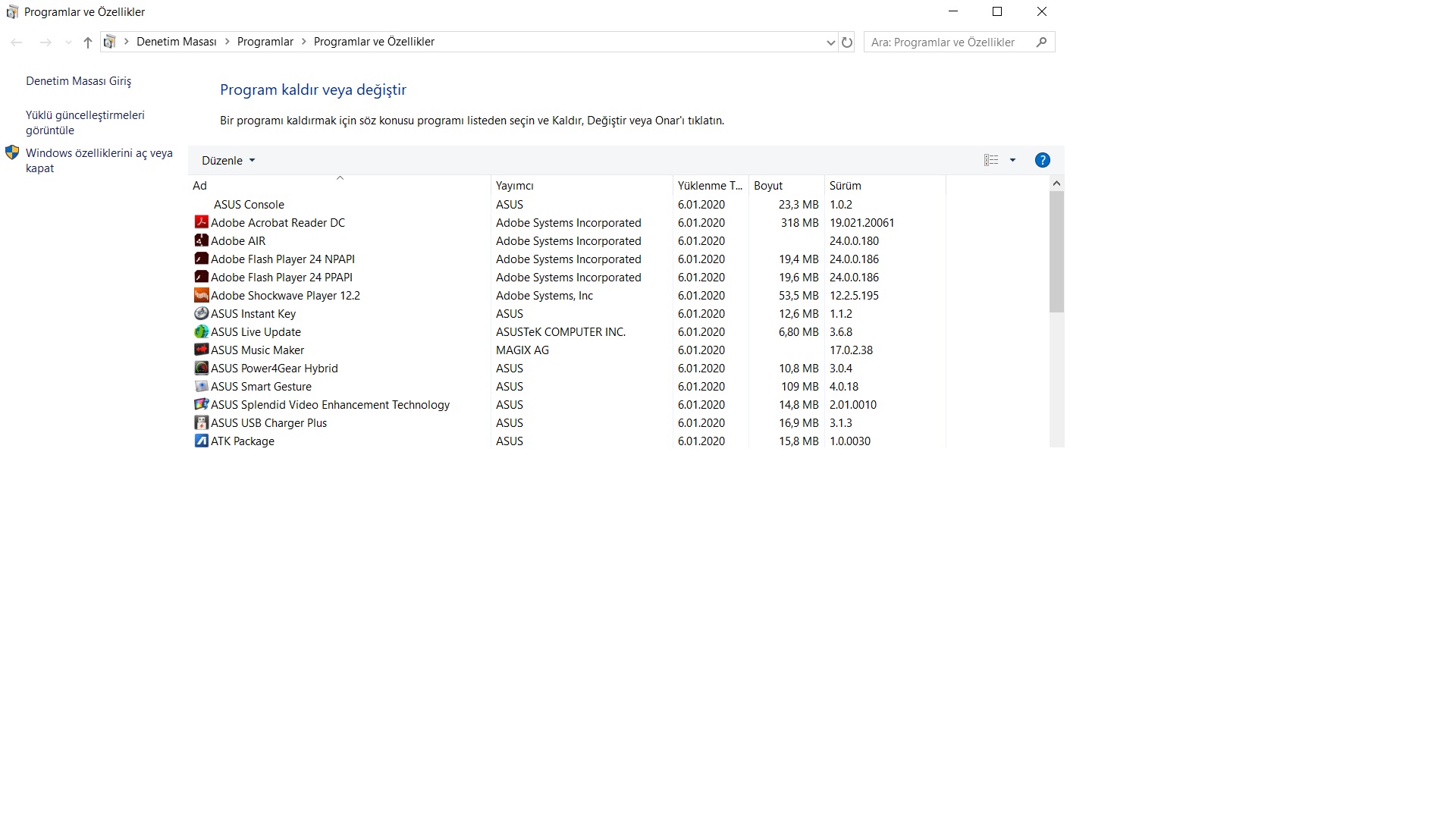Click the ASUS USB Charger Plus icon
This screenshot has height=819, width=1456.
201,422
